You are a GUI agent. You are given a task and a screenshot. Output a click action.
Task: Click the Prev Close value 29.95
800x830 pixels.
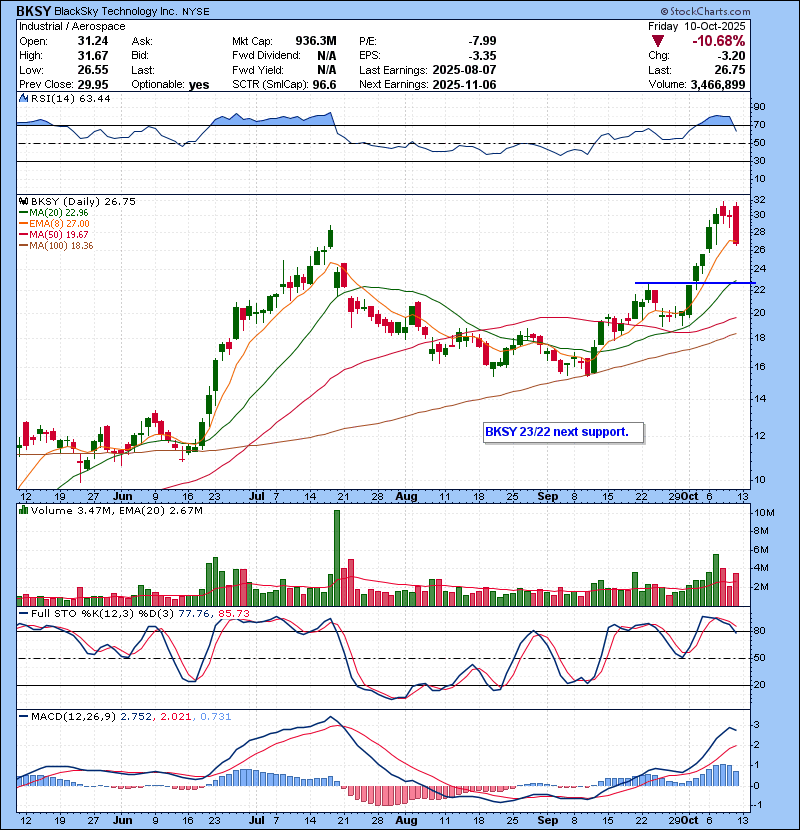click(x=93, y=84)
